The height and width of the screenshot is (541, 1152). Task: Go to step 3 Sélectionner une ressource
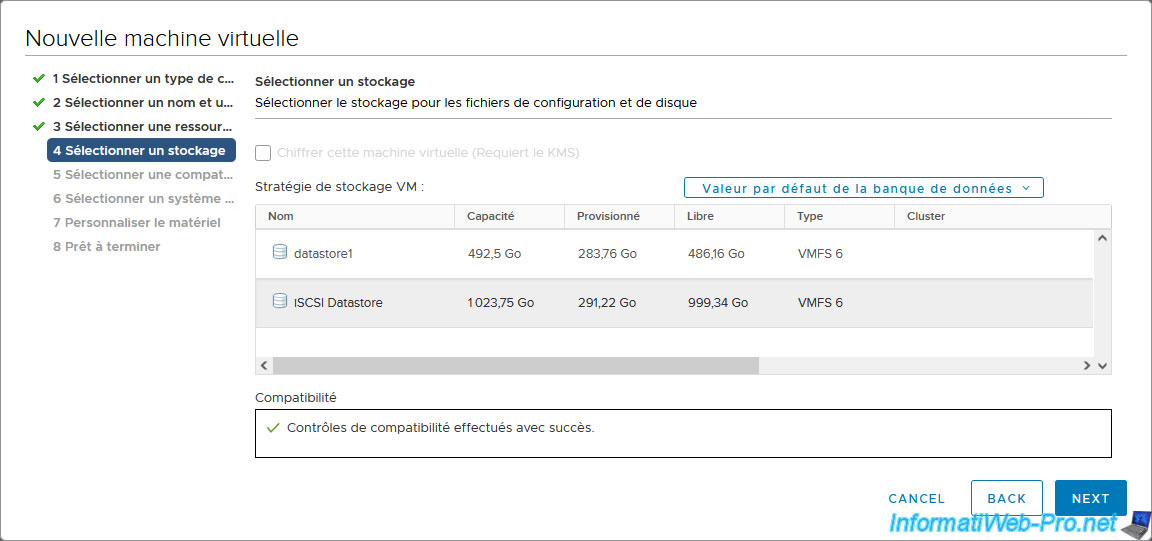(143, 126)
